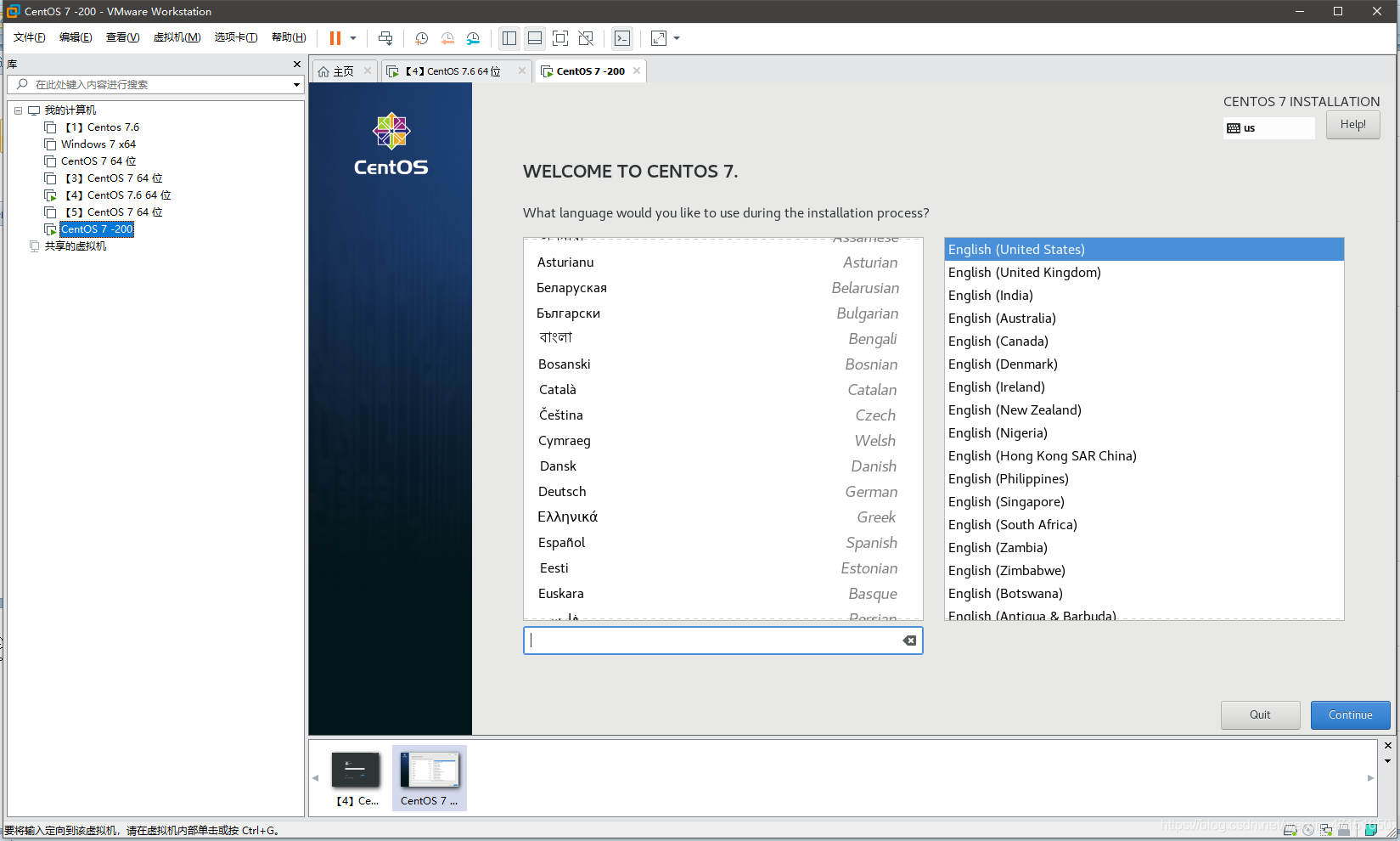
Task: Close the CentOS 7 -200 tab
Action: (637, 71)
